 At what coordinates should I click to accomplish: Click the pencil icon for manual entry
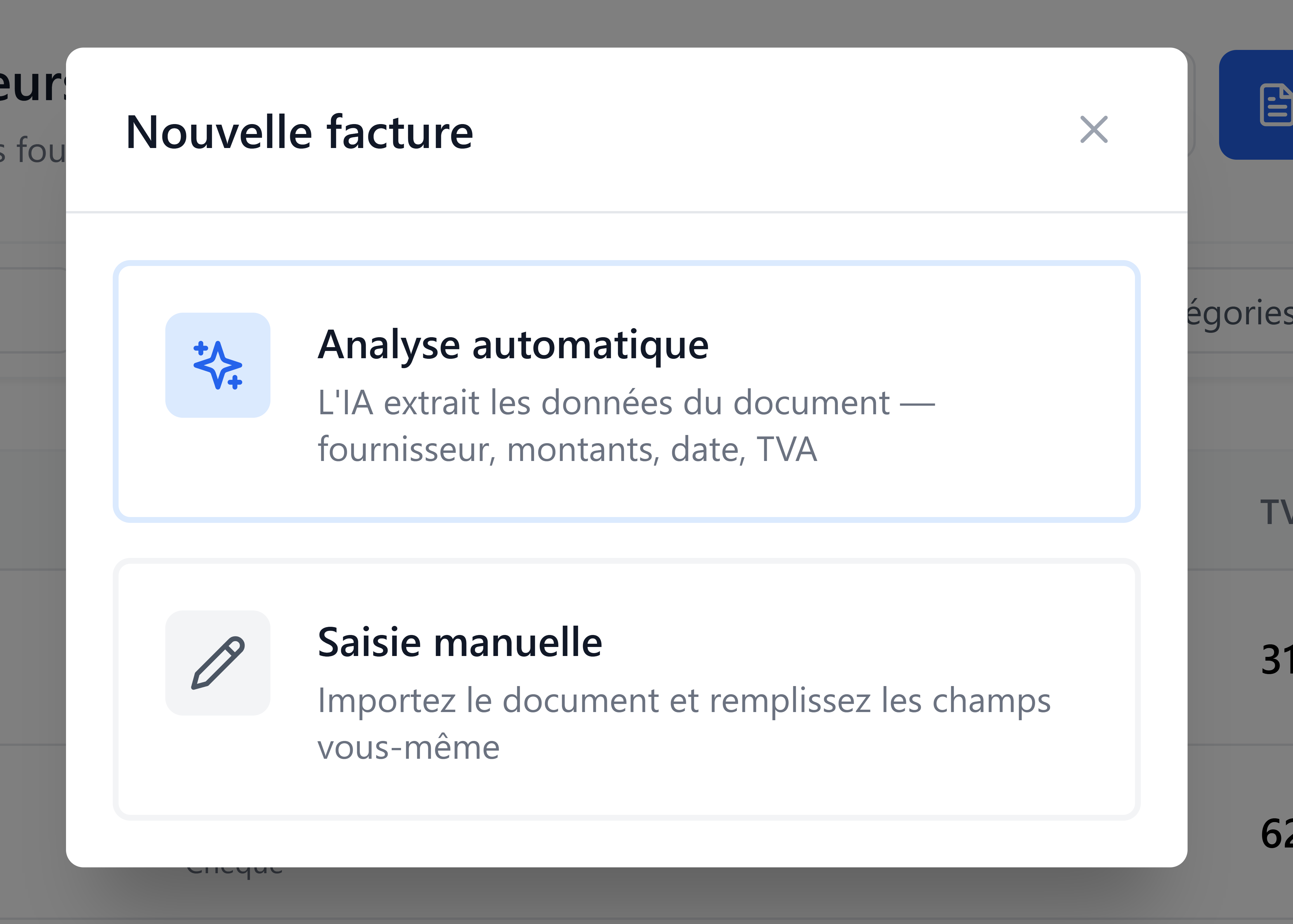218,663
